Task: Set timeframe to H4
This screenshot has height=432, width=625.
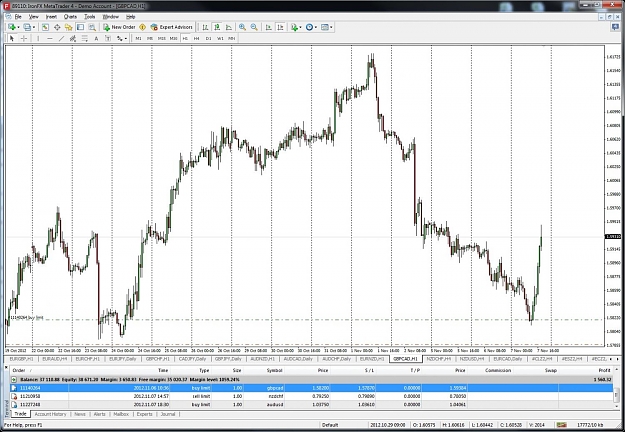Action: 197,38
